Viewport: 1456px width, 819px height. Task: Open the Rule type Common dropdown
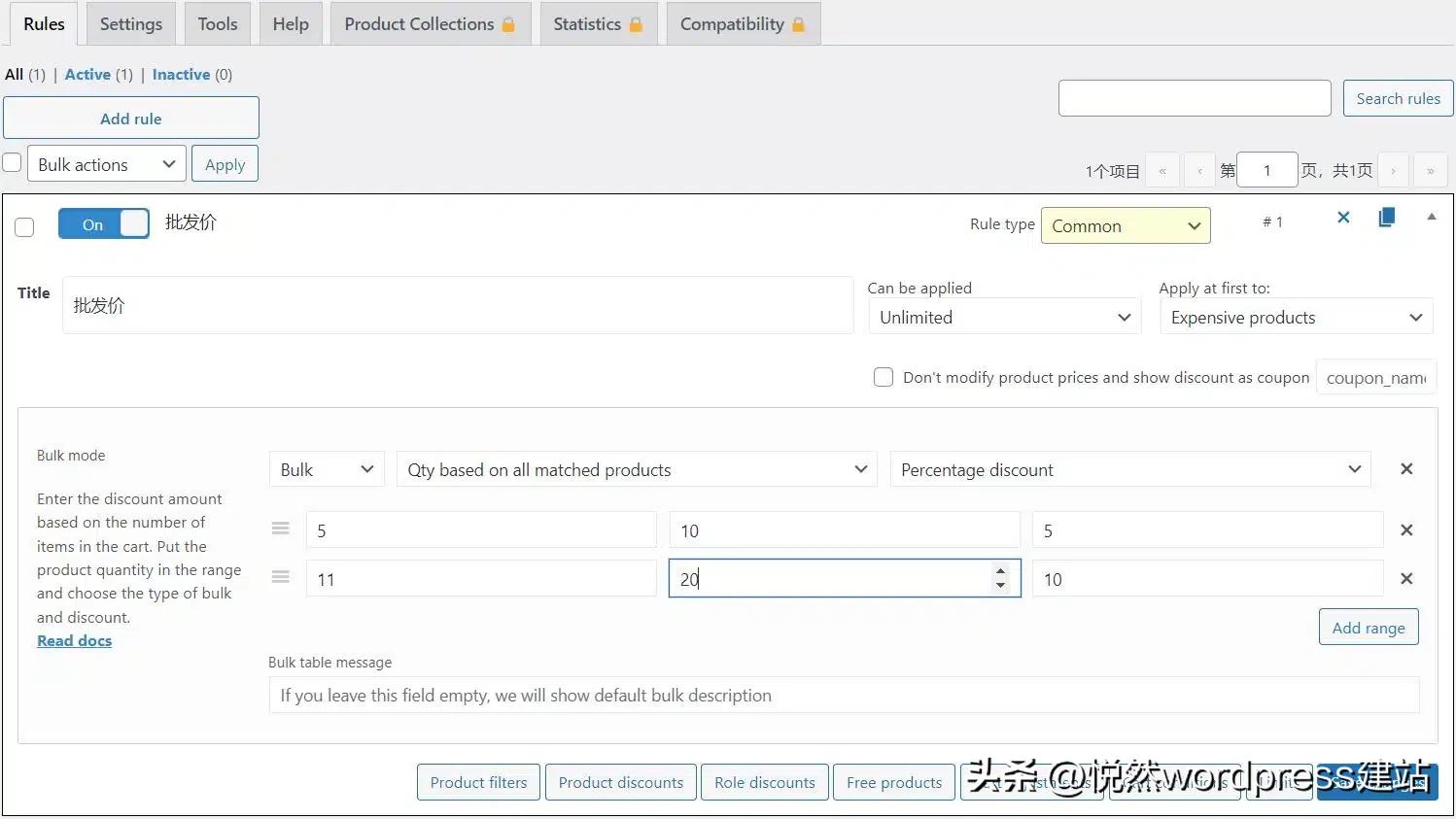click(1125, 225)
